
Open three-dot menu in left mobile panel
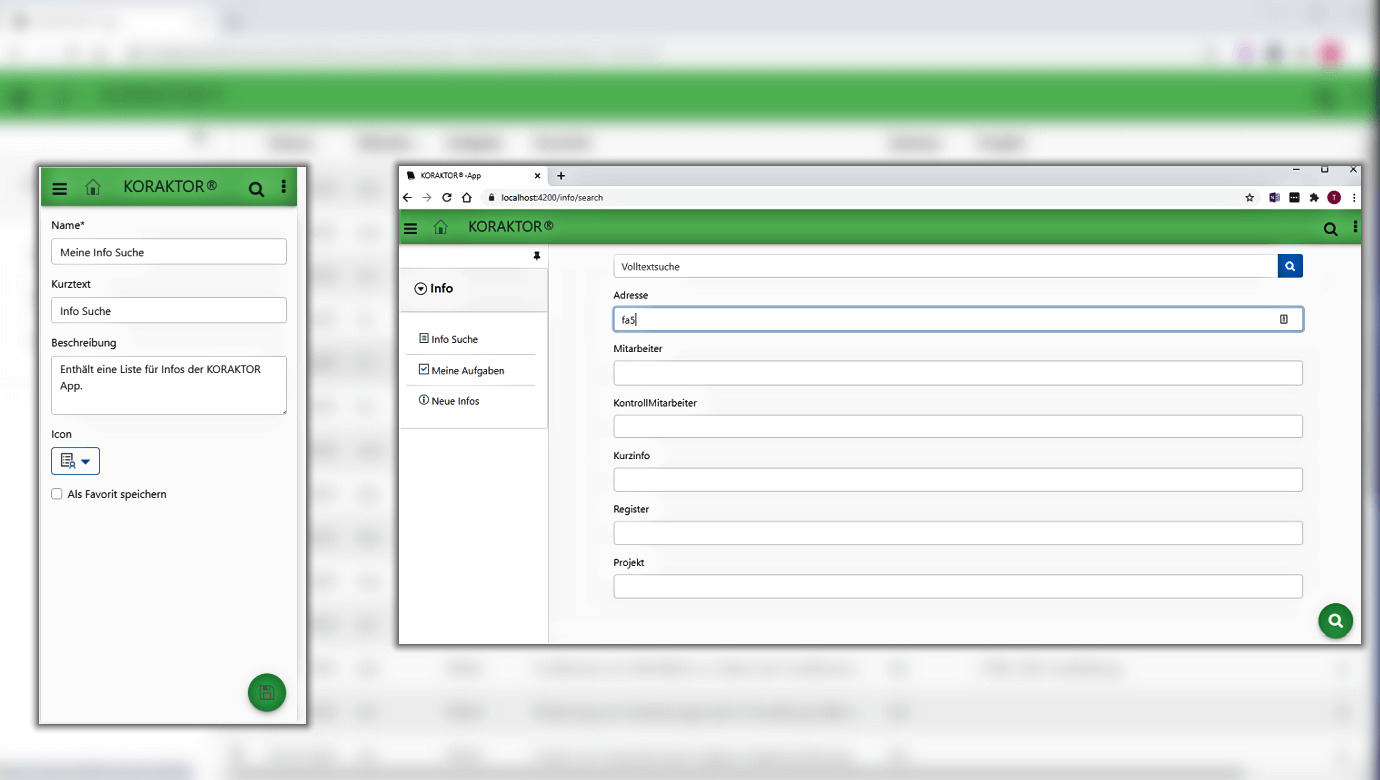(284, 187)
